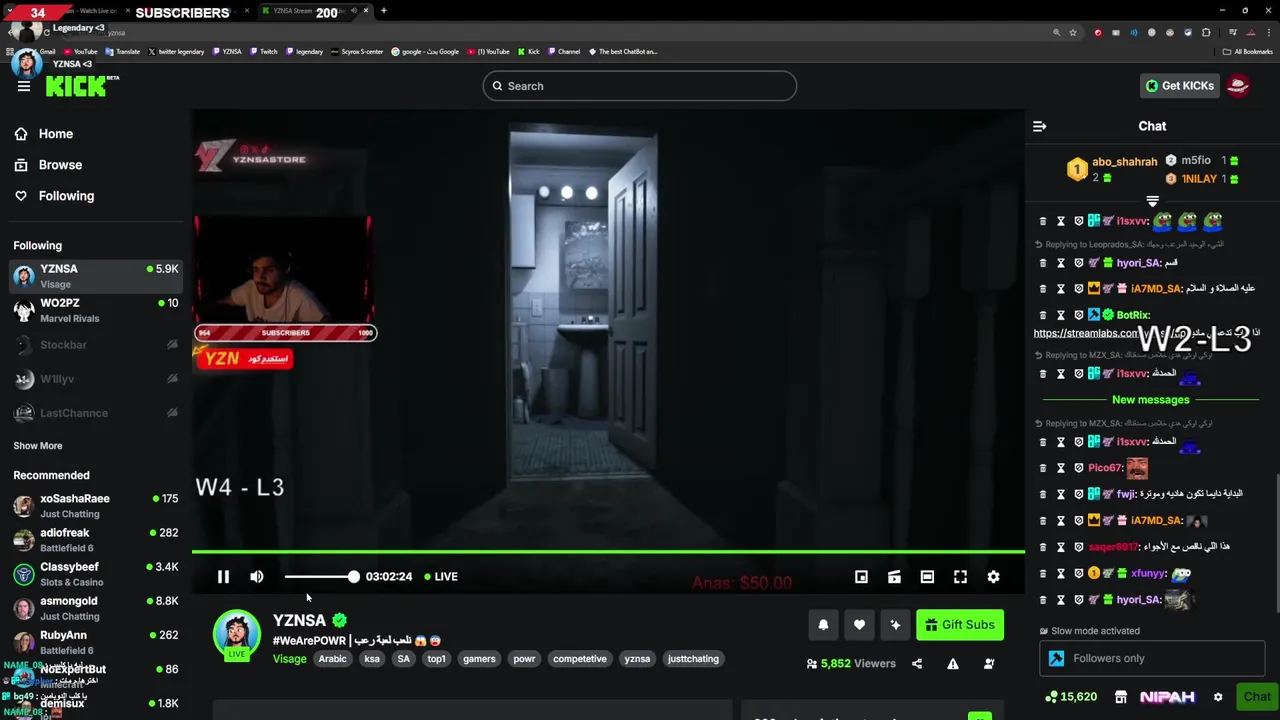
Task: Click the sparkle subscribe icon button
Action: pos(895,625)
